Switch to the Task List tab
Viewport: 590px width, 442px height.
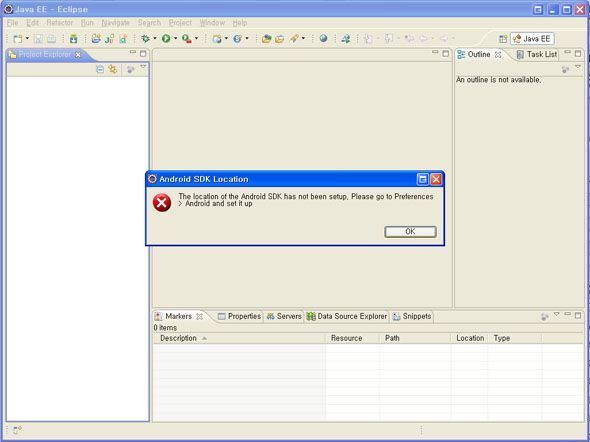coord(537,55)
